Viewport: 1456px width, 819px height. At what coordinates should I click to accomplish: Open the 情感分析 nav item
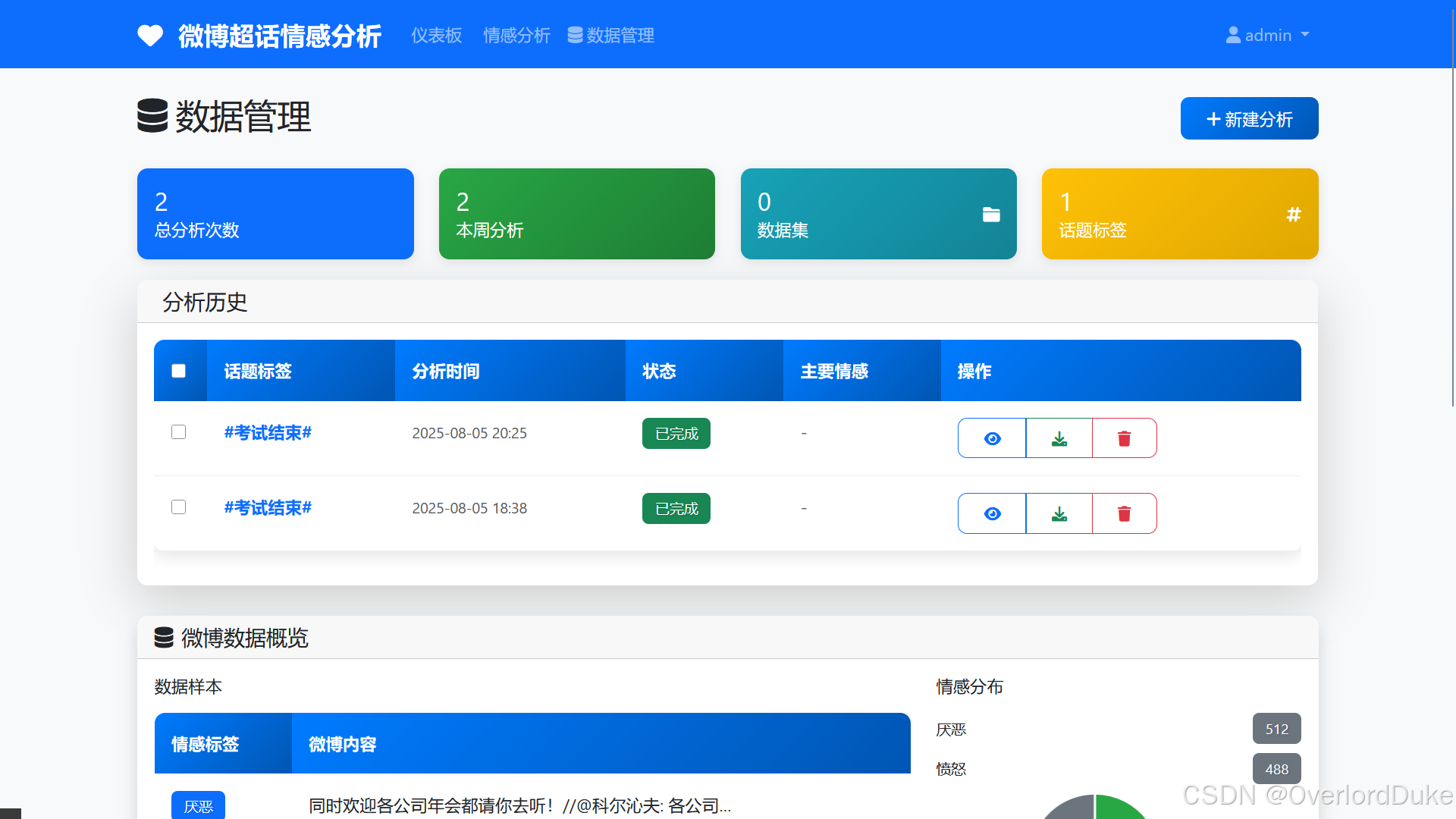[516, 35]
